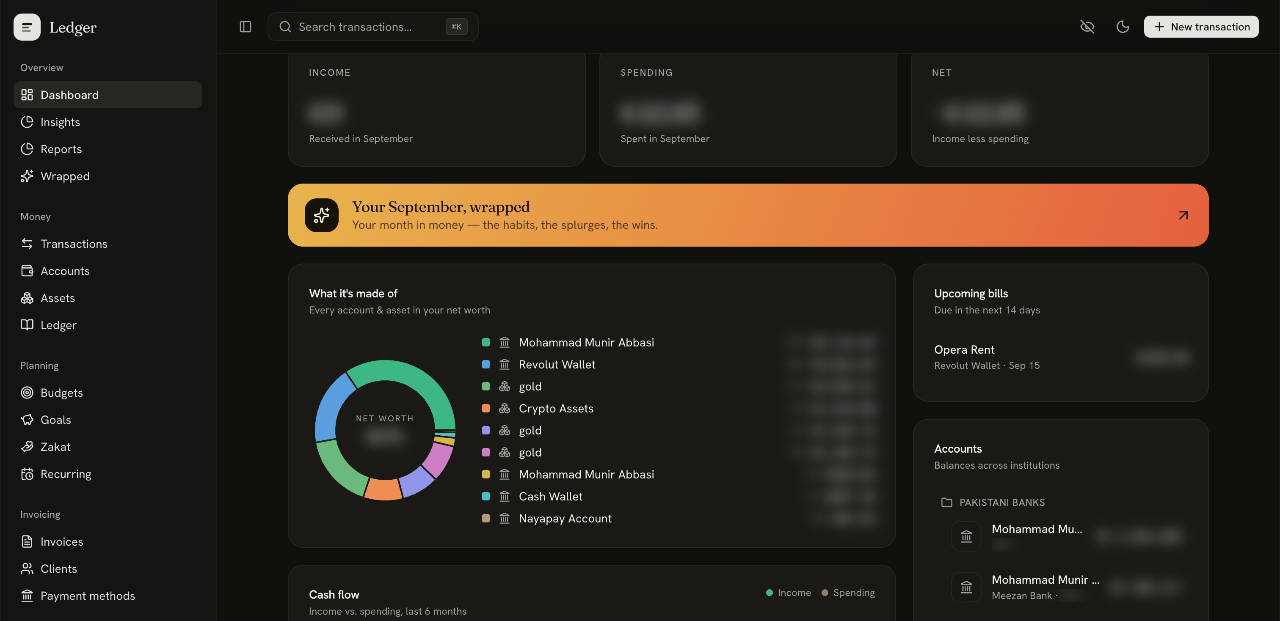Toggle hide amounts eye icon
The width and height of the screenshot is (1280, 621).
1087,27
